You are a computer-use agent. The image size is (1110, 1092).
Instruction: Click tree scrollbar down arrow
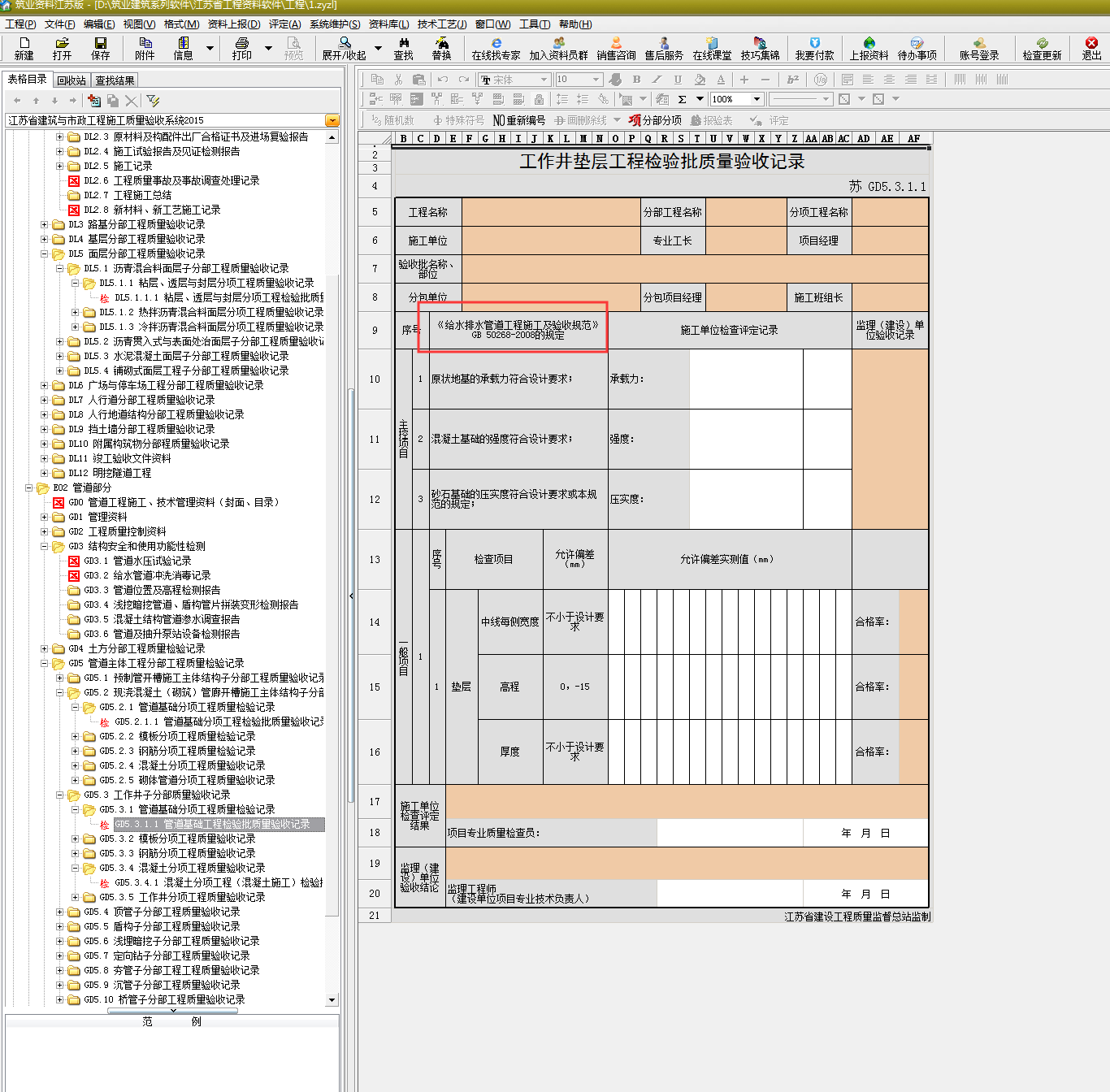pos(332,999)
